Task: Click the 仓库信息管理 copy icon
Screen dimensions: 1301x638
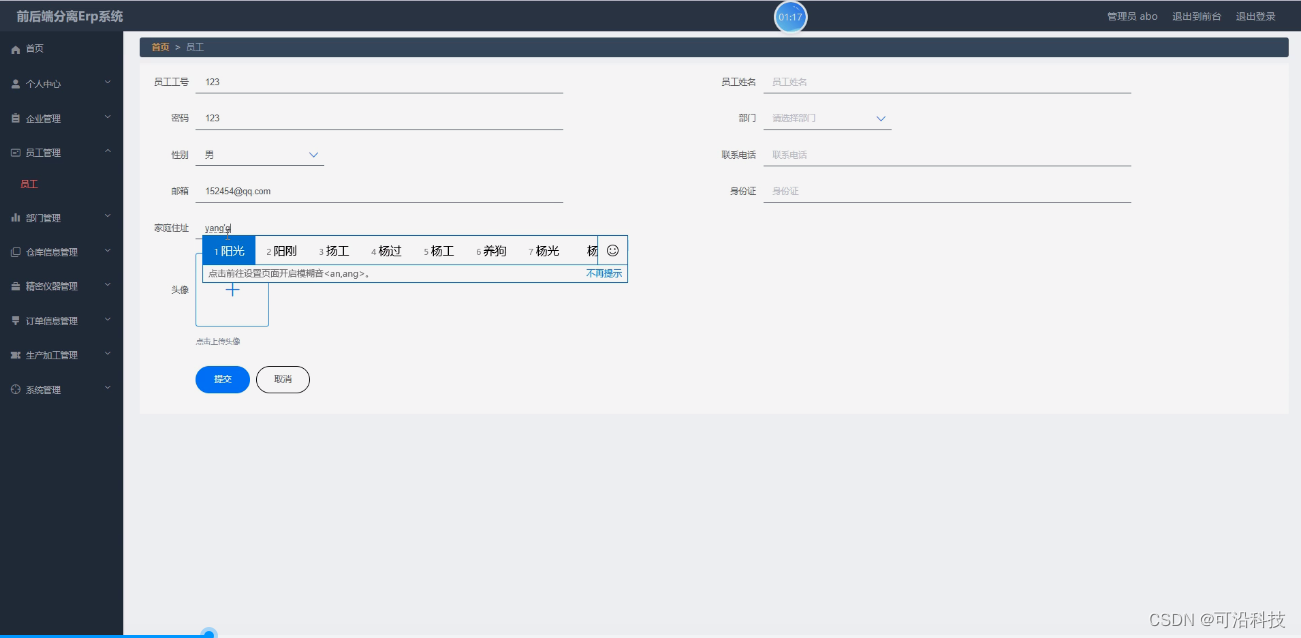Action: 15,252
